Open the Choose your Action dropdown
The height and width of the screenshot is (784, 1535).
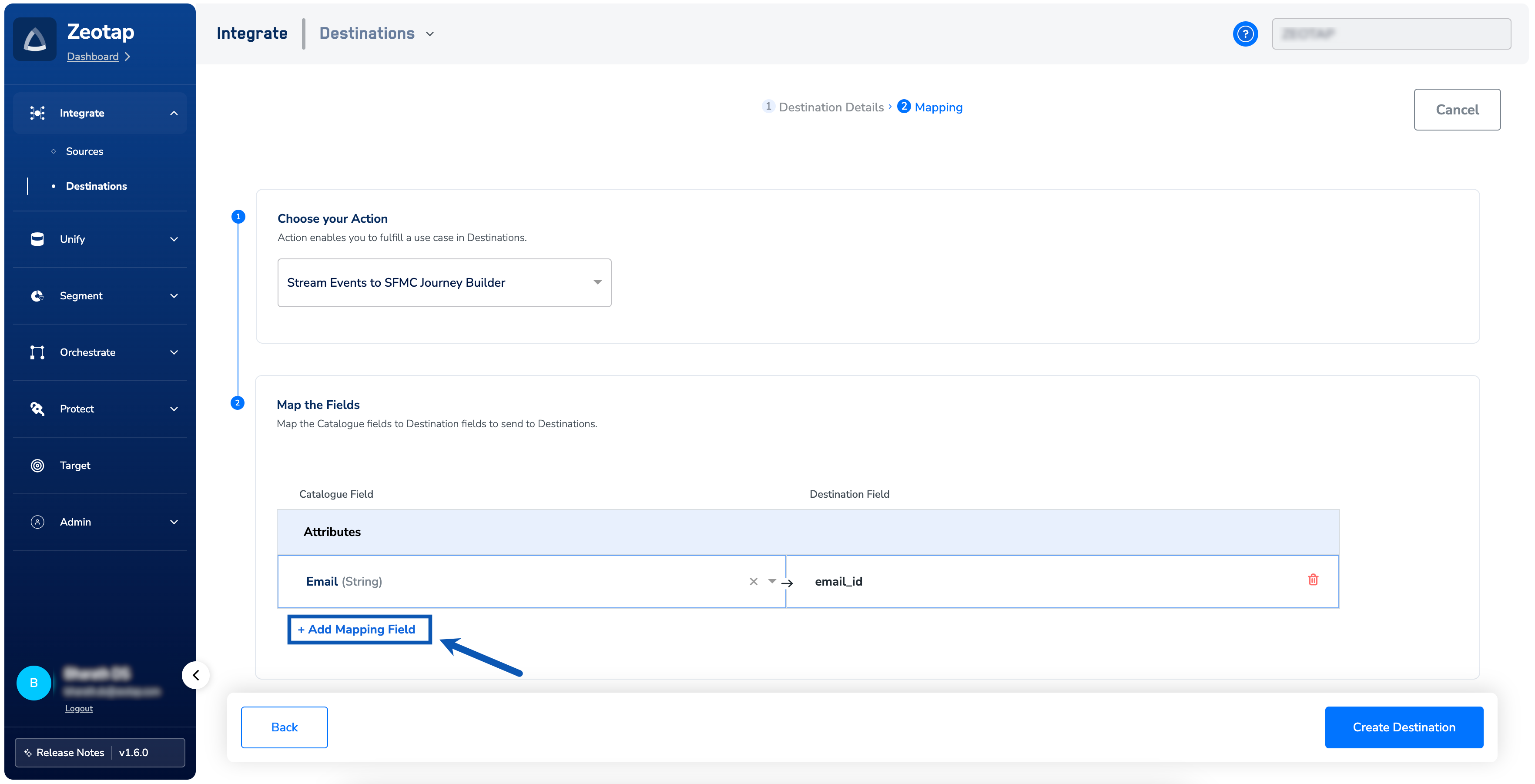tap(444, 282)
